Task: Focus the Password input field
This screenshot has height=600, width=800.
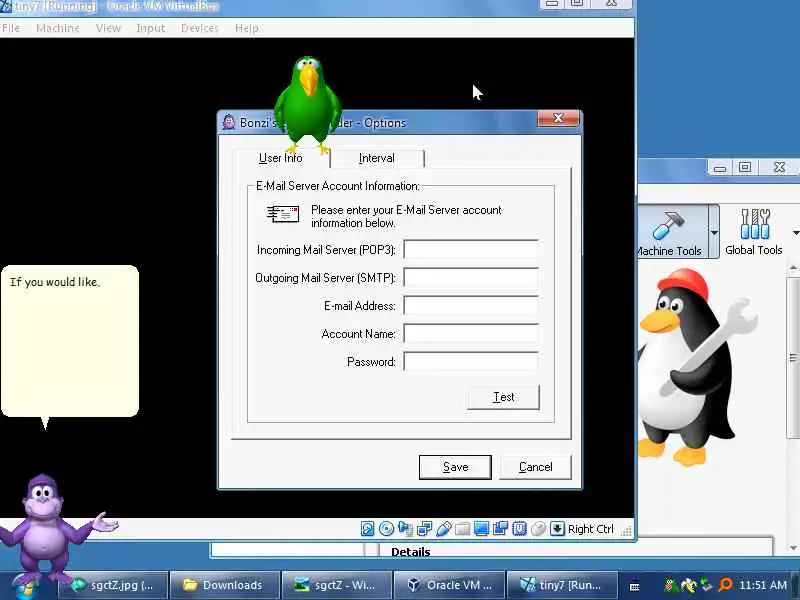Action: tap(470, 362)
